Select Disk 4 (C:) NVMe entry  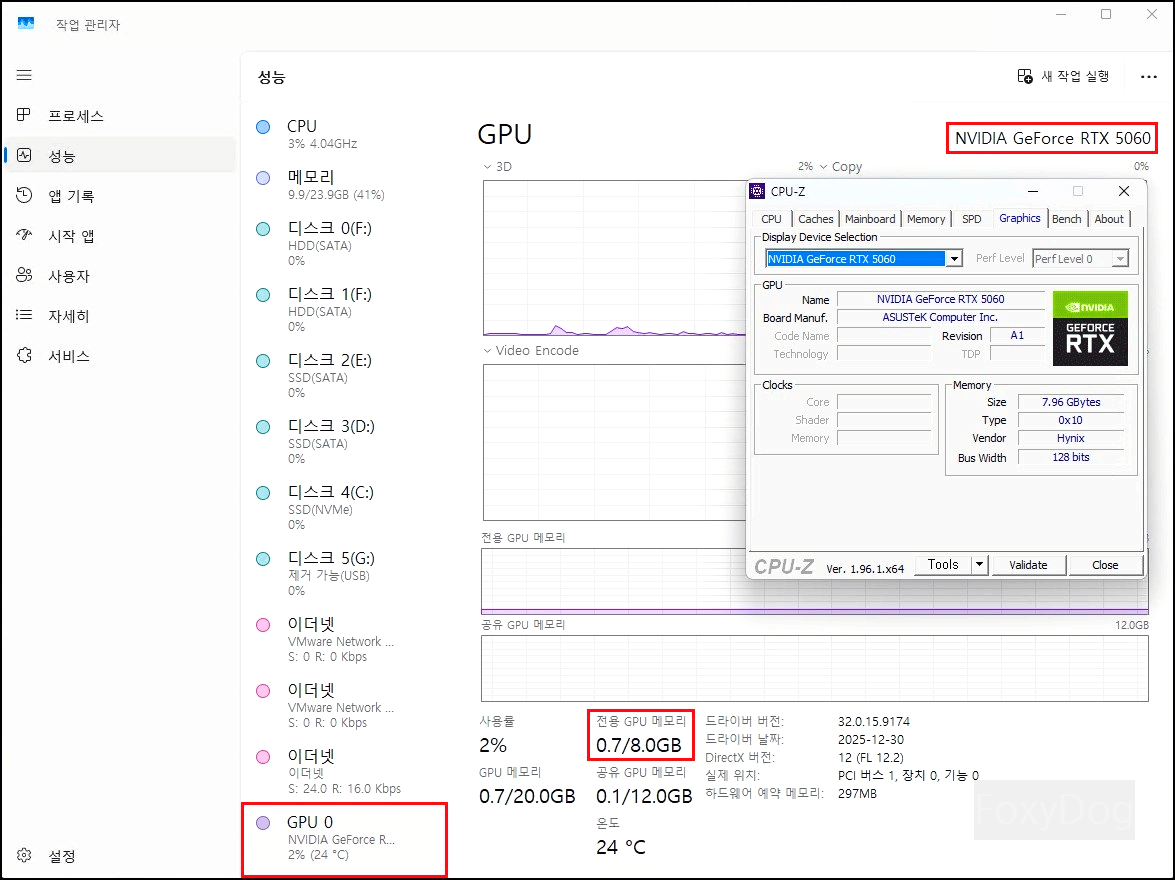pyautogui.click(x=345, y=507)
